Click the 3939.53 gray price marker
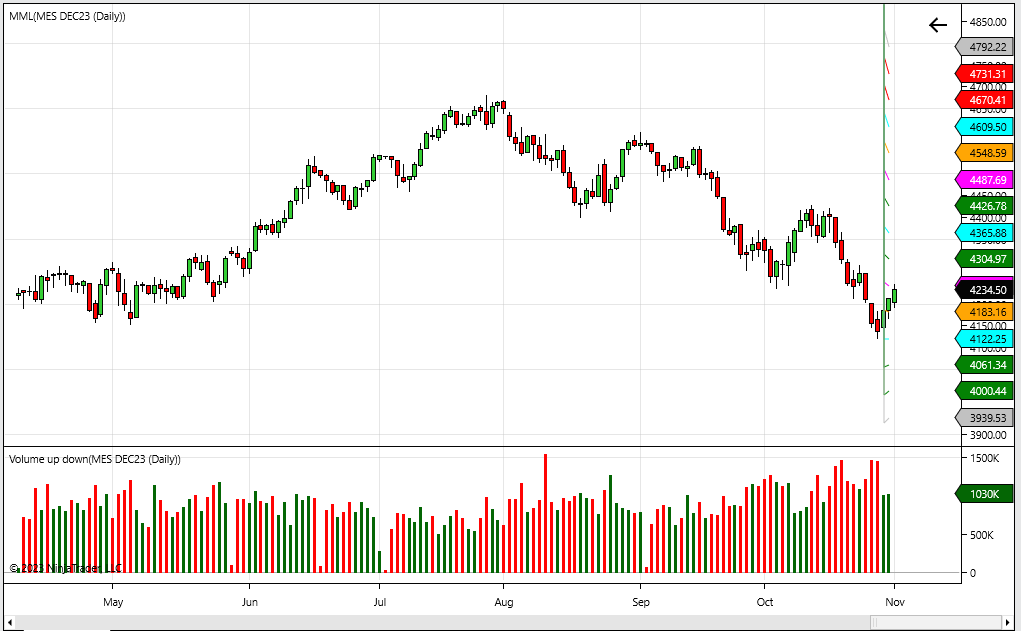Screen dimensions: 1021x631 [x=985, y=417]
